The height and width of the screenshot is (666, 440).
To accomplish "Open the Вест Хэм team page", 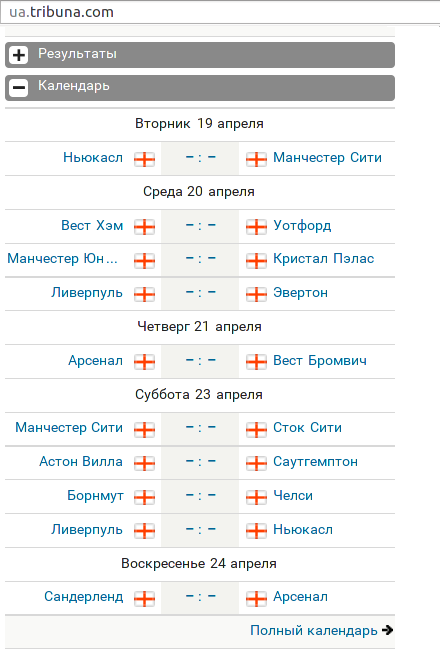I will (92, 225).
